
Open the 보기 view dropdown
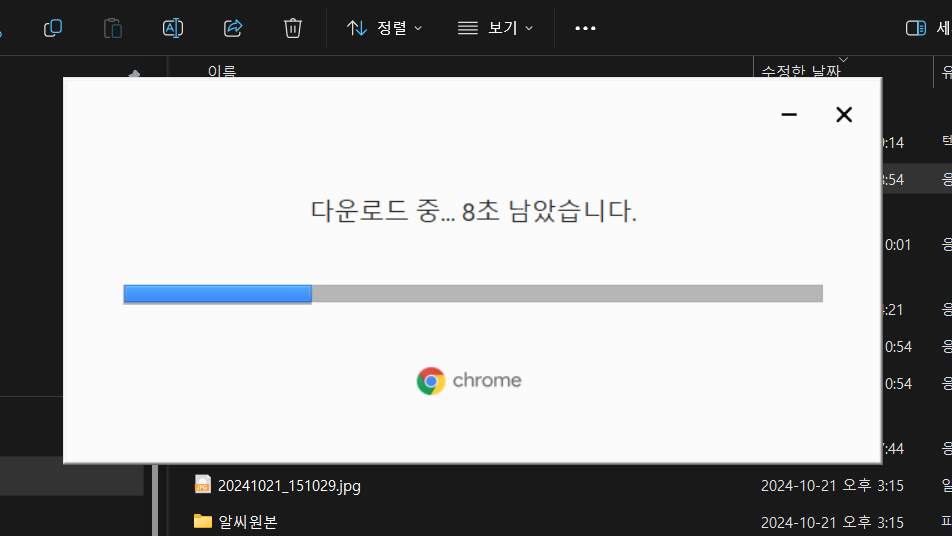click(495, 28)
